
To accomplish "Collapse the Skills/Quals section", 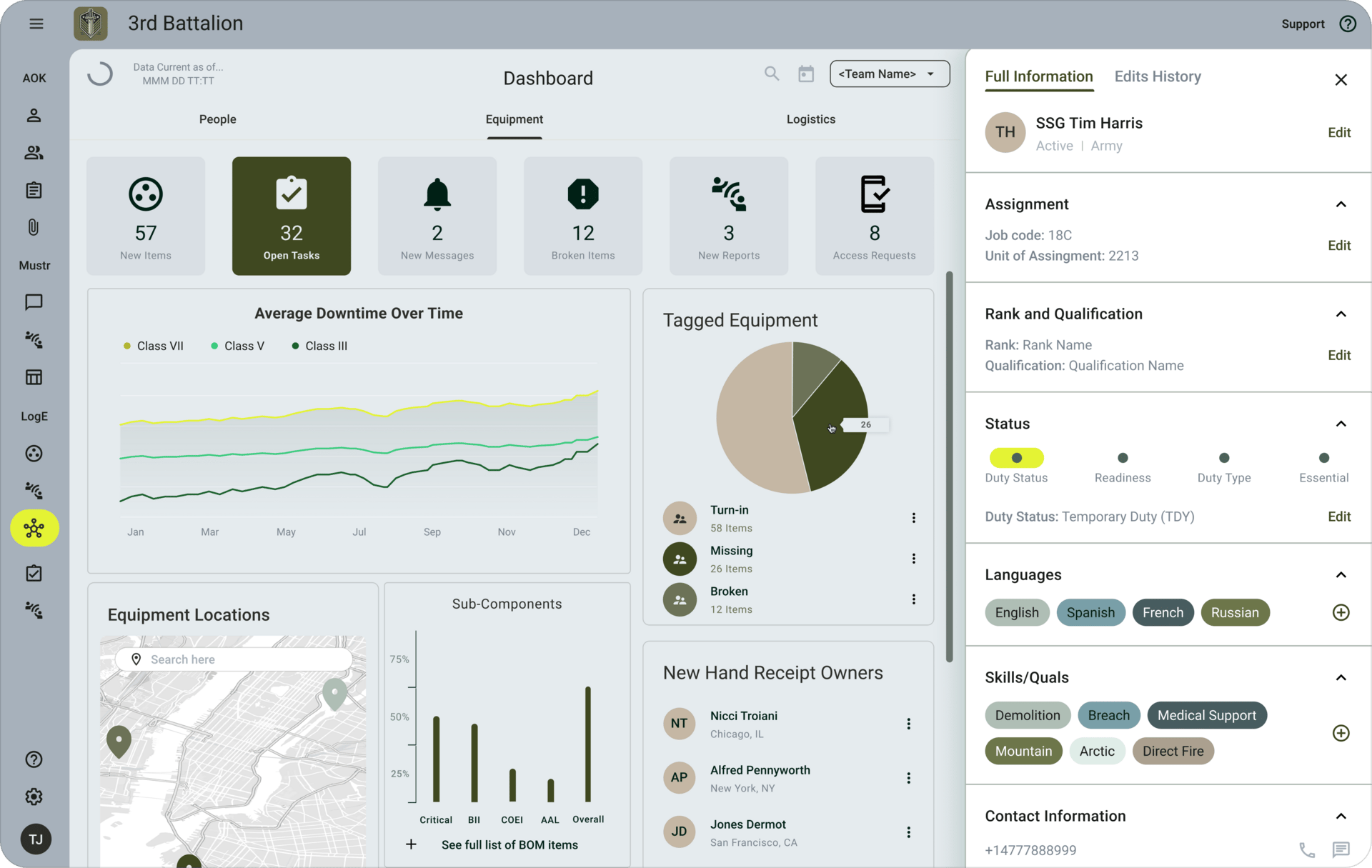I will [1341, 677].
